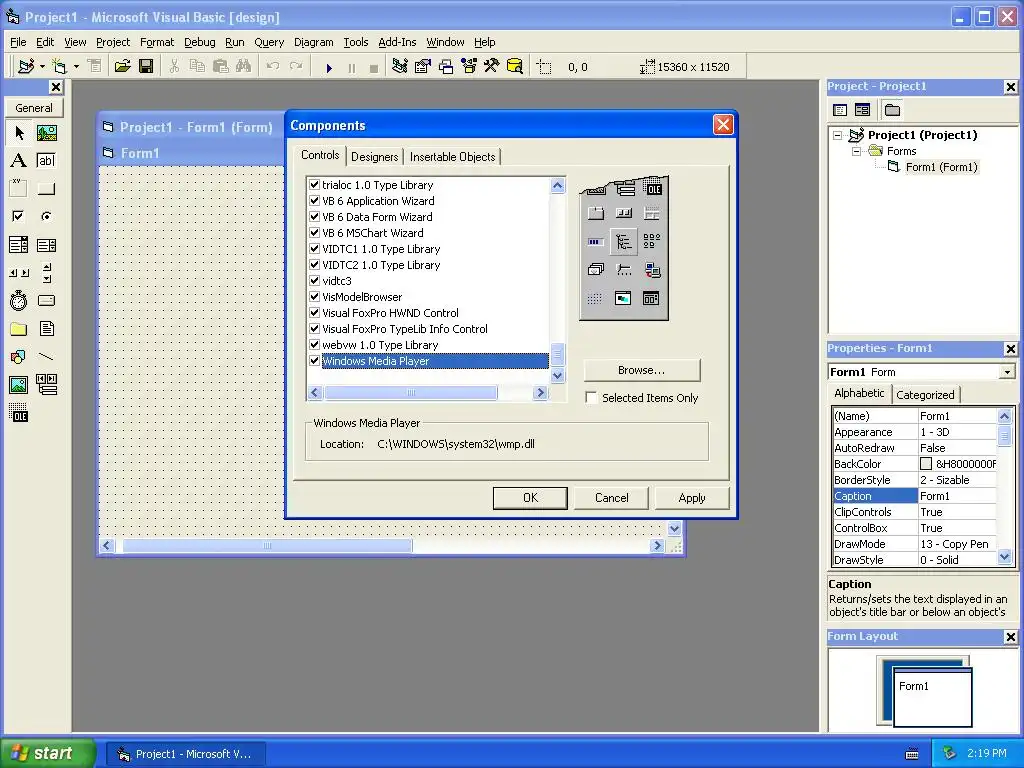
Task: Select the OLE container tool
Action: point(19,413)
